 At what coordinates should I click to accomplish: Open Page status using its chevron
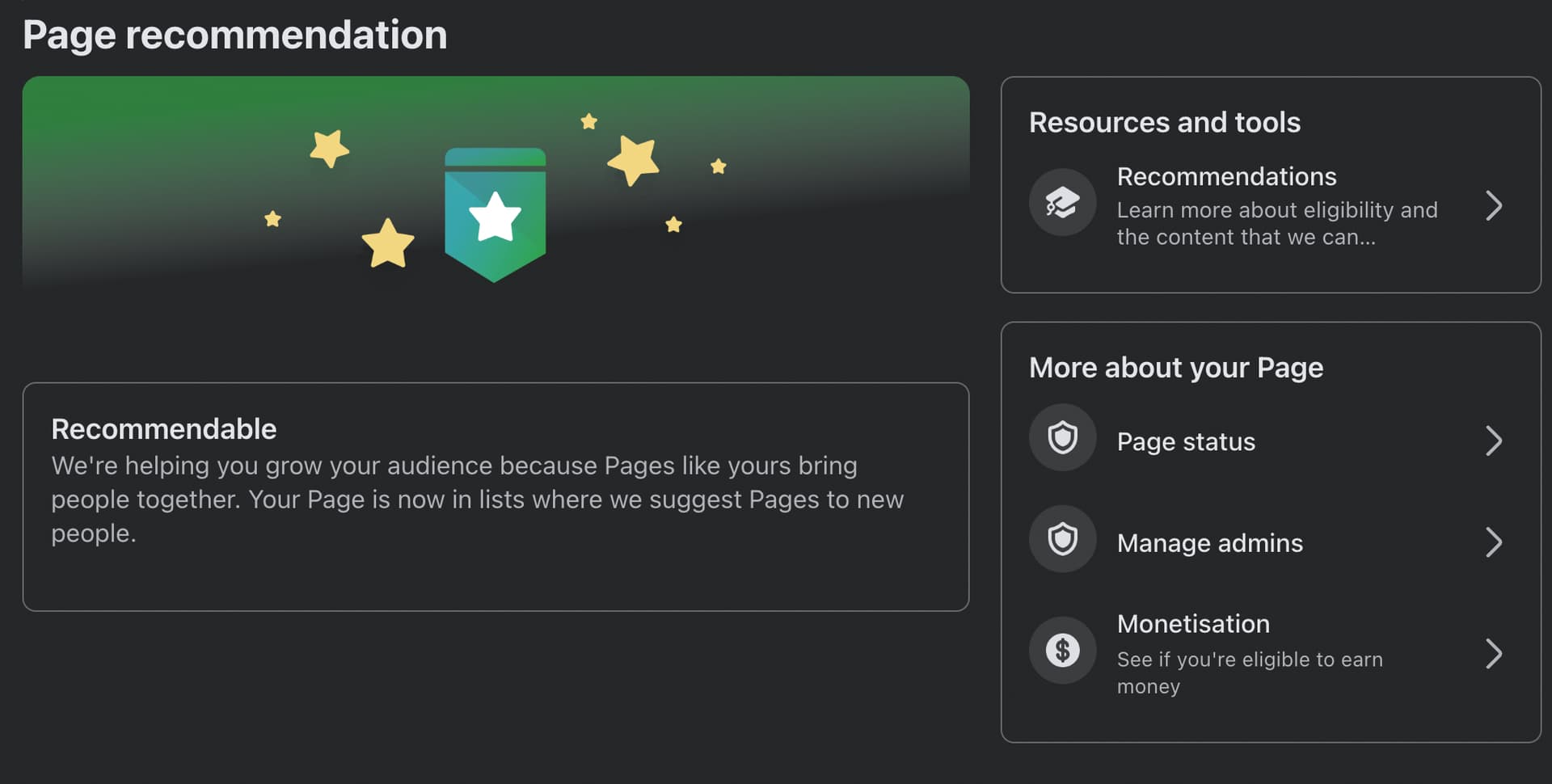tap(1494, 441)
